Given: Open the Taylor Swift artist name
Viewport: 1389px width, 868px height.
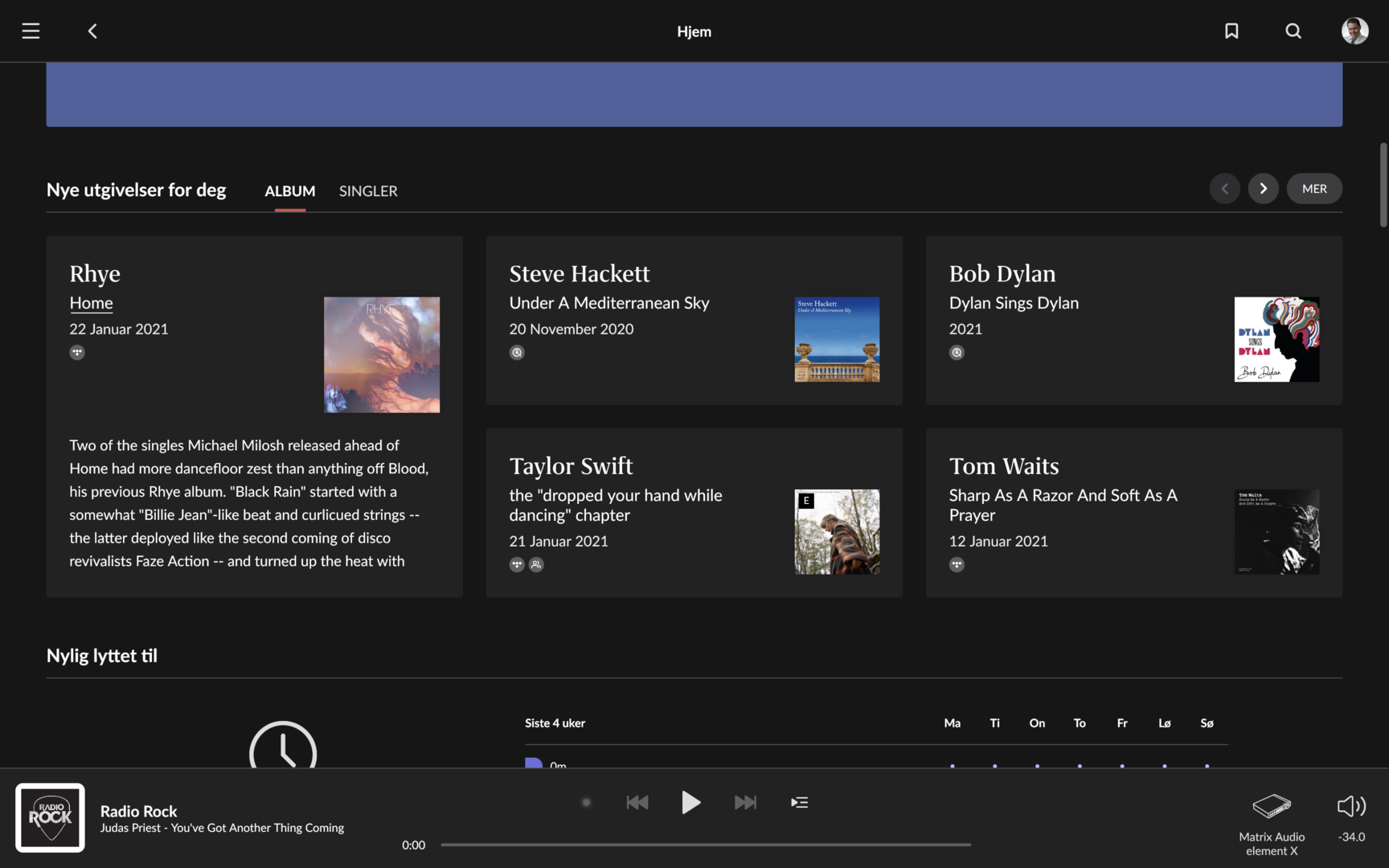Looking at the screenshot, I should pos(571,466).
